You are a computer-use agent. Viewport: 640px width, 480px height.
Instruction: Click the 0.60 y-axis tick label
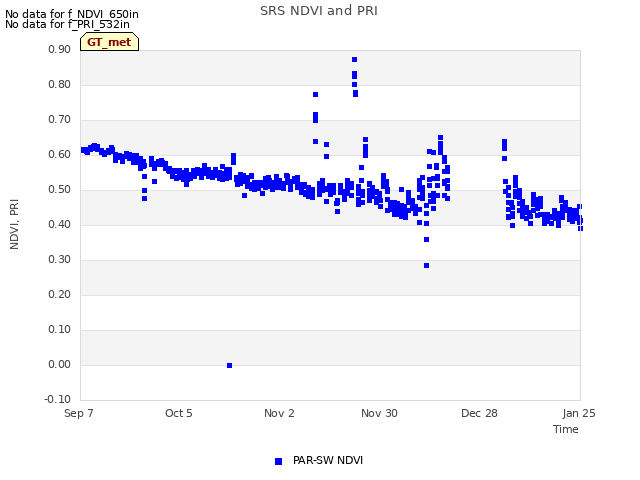(60, 154)
